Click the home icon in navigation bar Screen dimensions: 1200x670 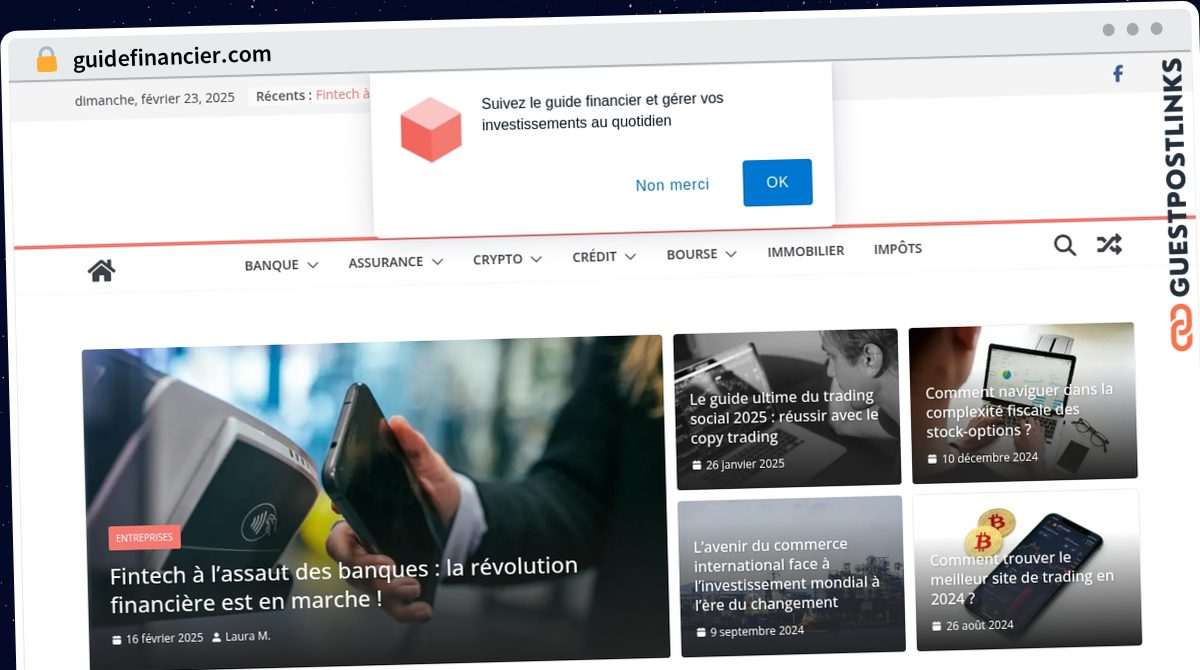point(101,270)
